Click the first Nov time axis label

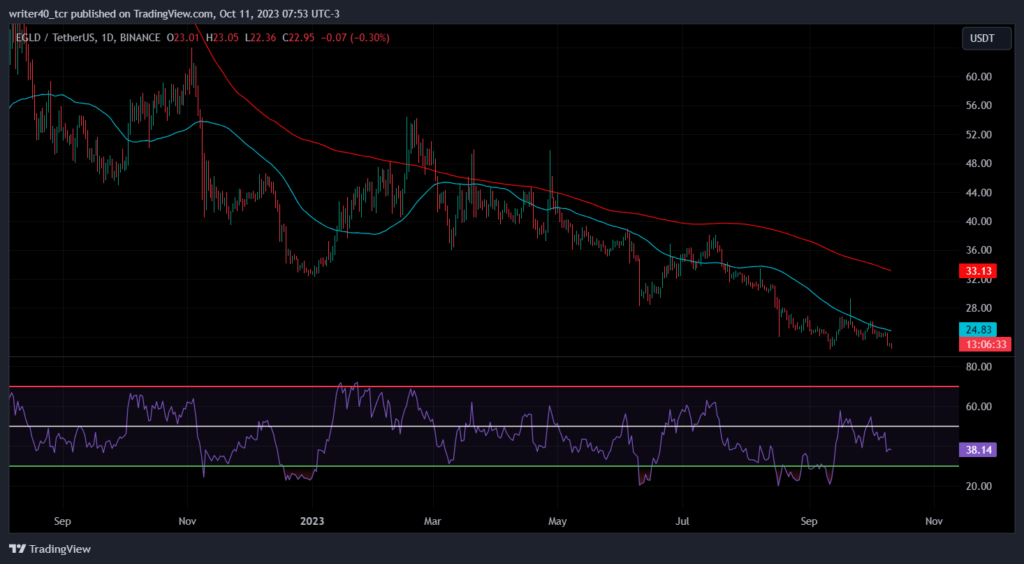point(187,522)
